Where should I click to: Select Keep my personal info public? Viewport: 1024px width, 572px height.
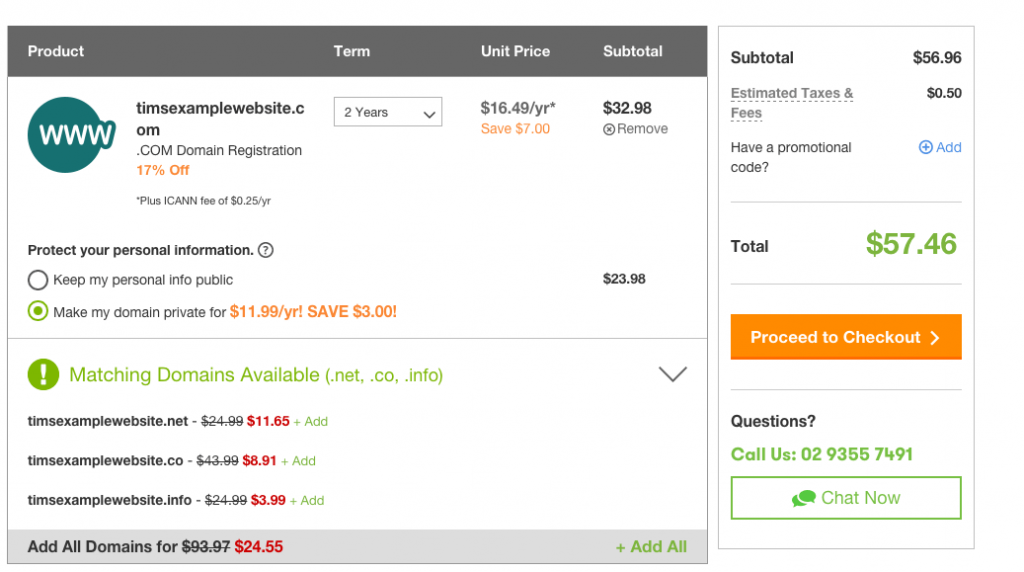[x=38, y=280]
